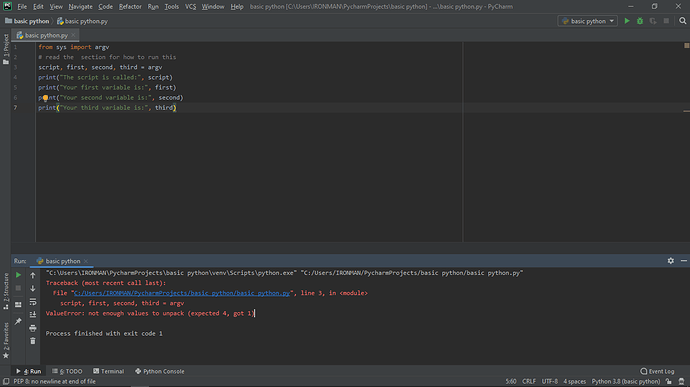Run with coverage icon in toolbar

click(x=653, y=21)
